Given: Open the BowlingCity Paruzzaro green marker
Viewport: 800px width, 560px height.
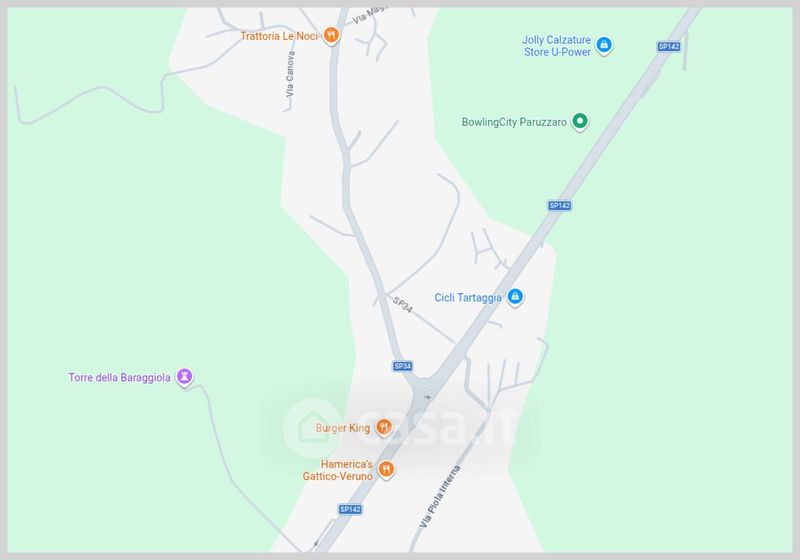Looking at the screenshot, I should pos(580,121).
